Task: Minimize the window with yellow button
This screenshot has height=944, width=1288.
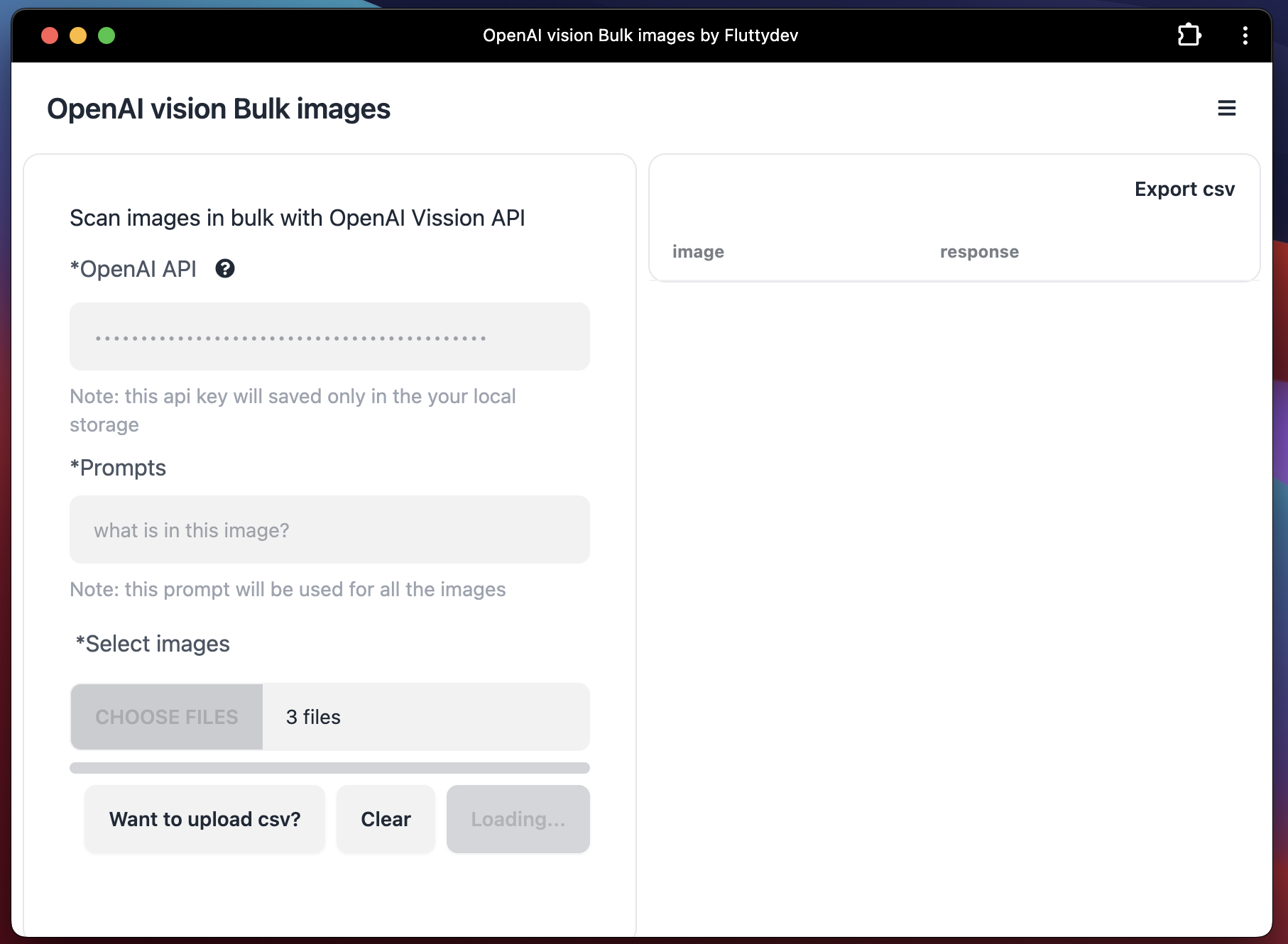Action: (x=78, y=35)
